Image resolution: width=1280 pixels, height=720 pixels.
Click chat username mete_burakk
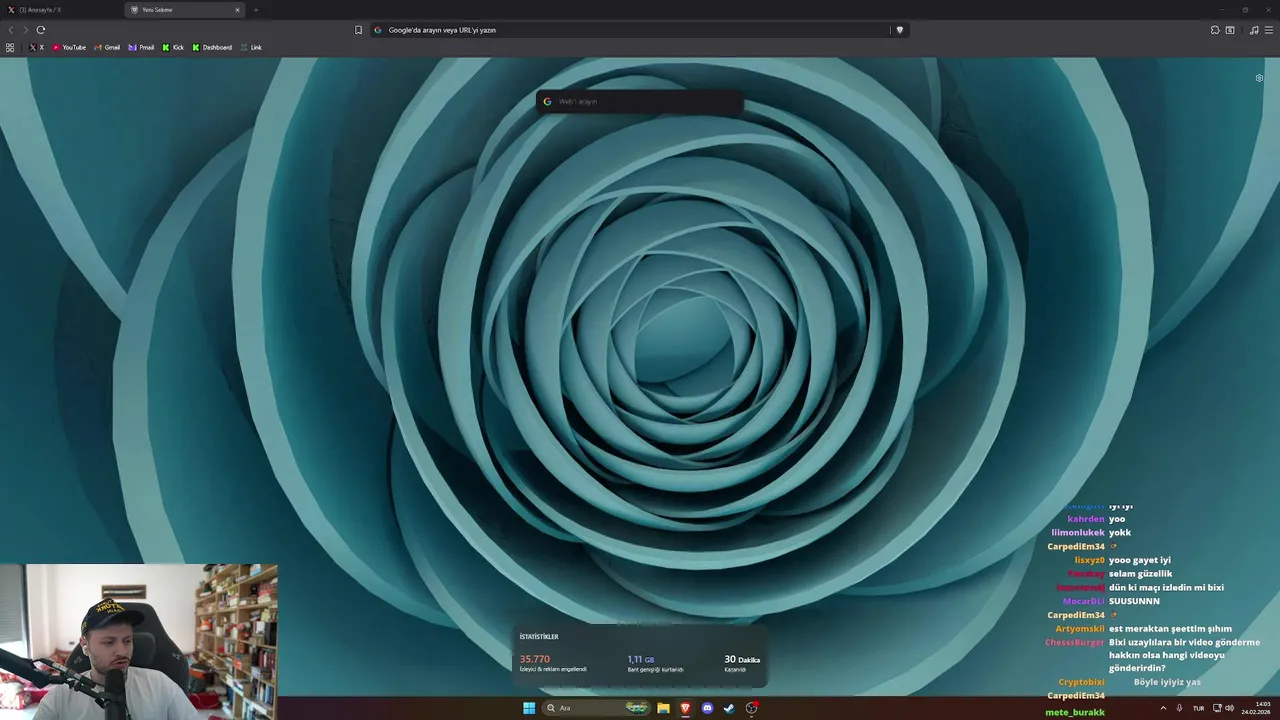1075,712
